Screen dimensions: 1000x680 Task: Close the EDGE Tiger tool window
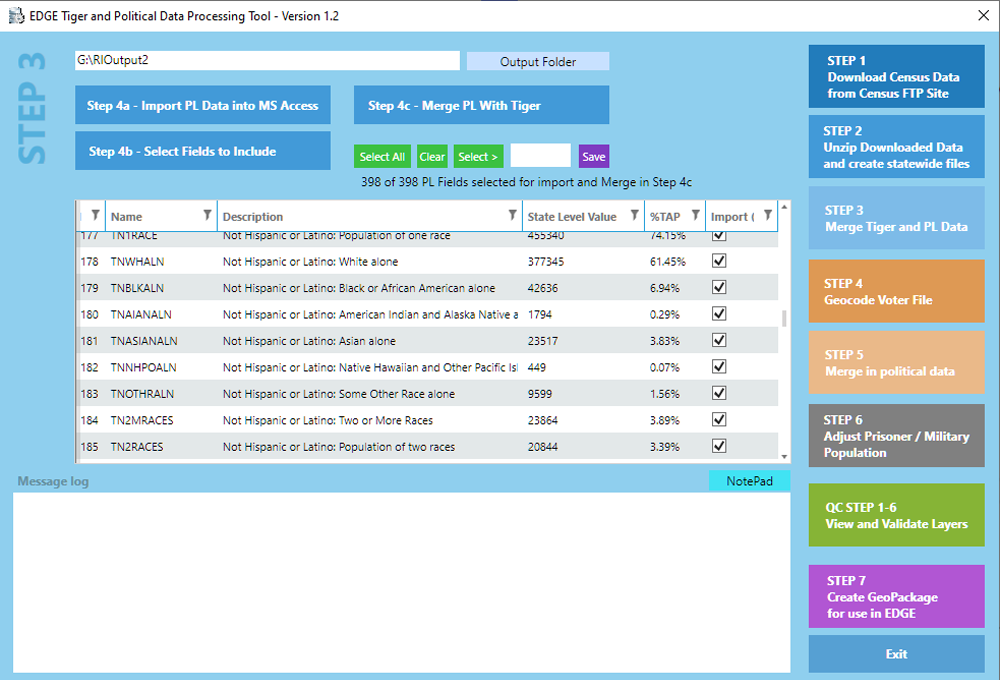coord(983,15)
